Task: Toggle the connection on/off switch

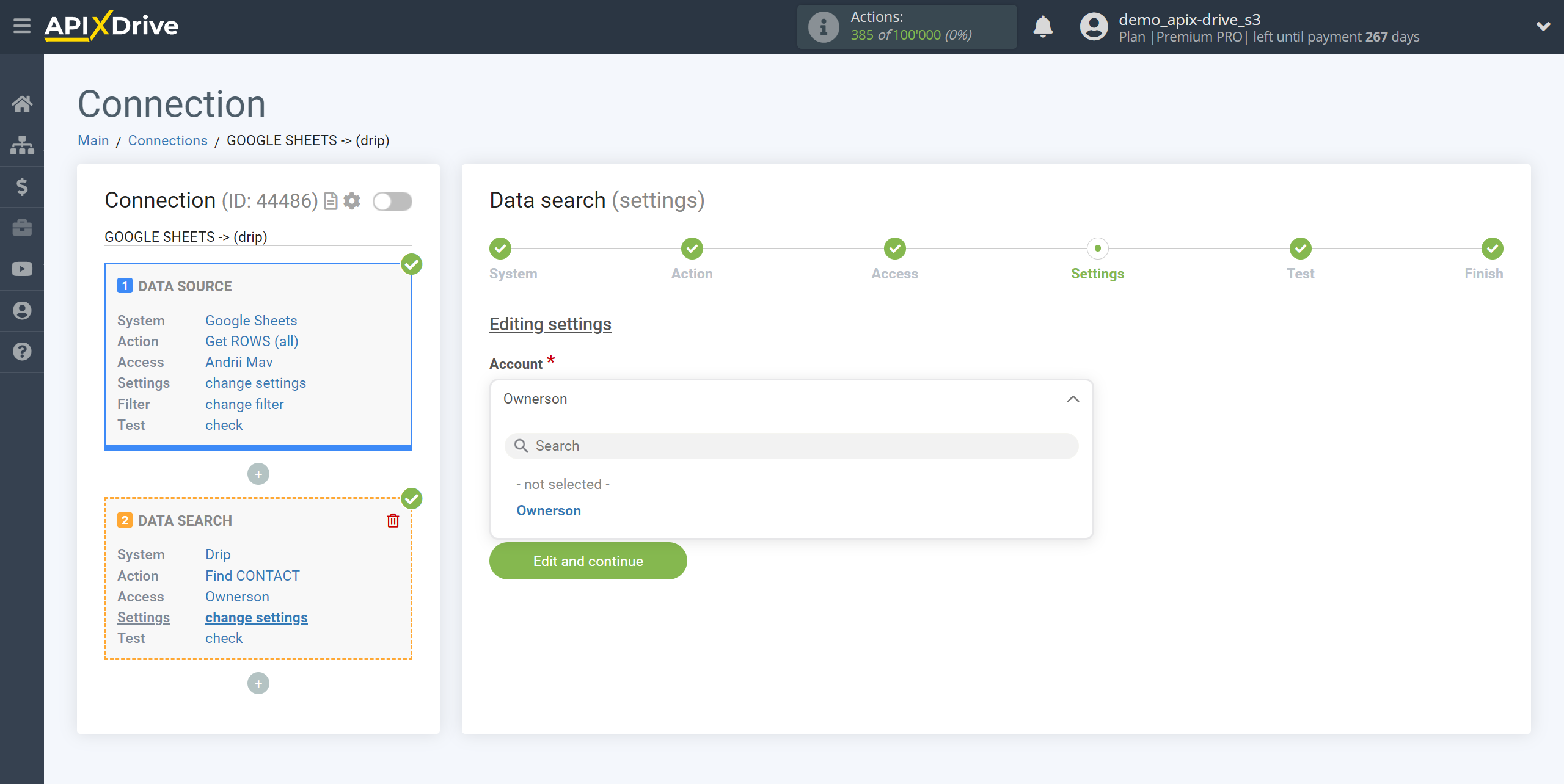Action: pyautogui.click(x=392, y=201)
